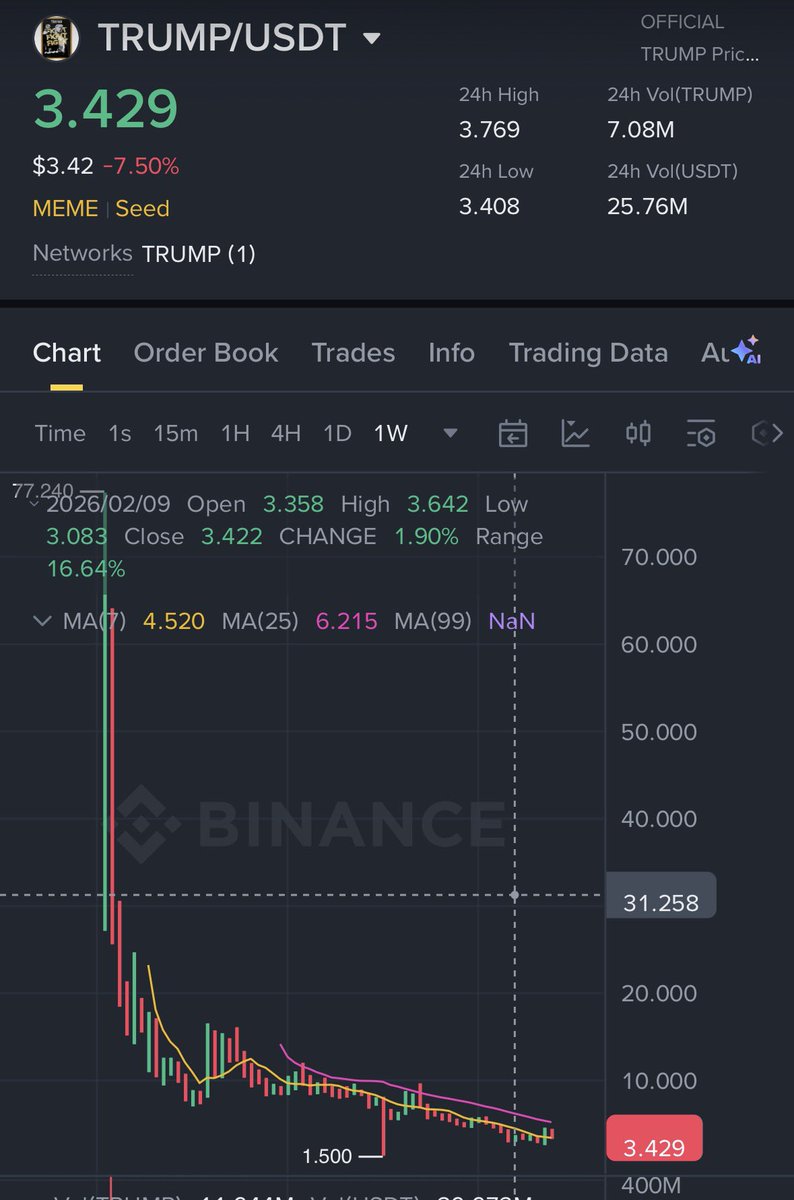The width and height of the screenshot is (794, 1200).
Task: Open the Info tab
Action: (451, 353)
